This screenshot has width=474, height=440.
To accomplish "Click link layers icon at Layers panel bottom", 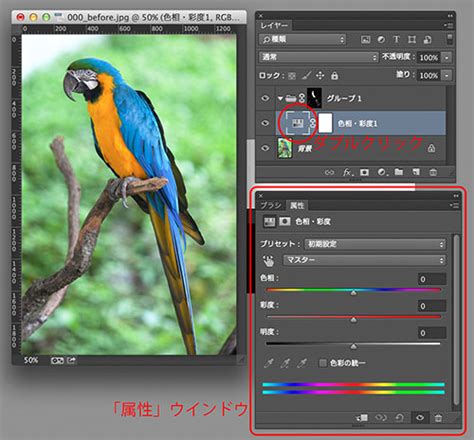I will (x=329, y=172).
